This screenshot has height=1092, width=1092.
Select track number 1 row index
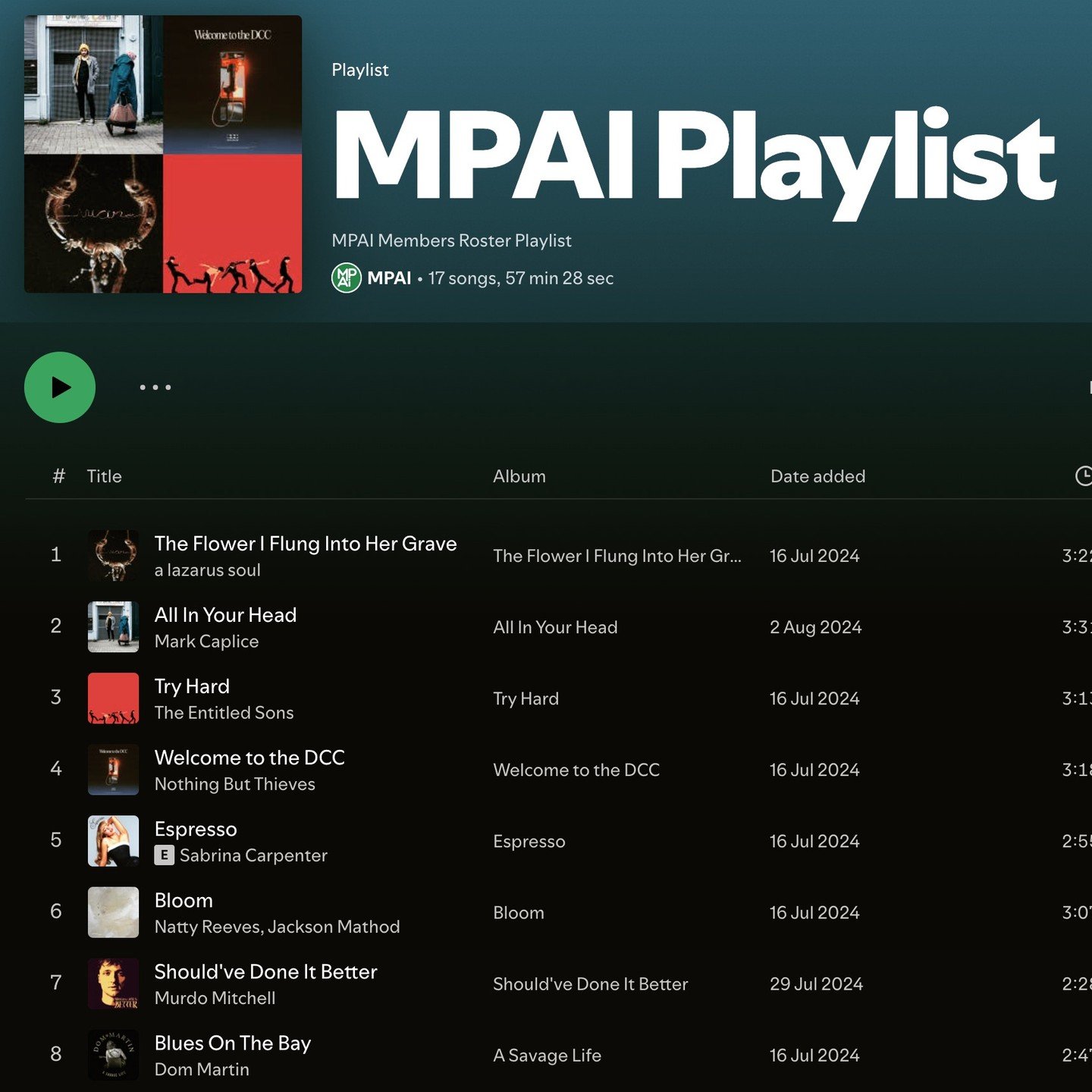(56, 554)
